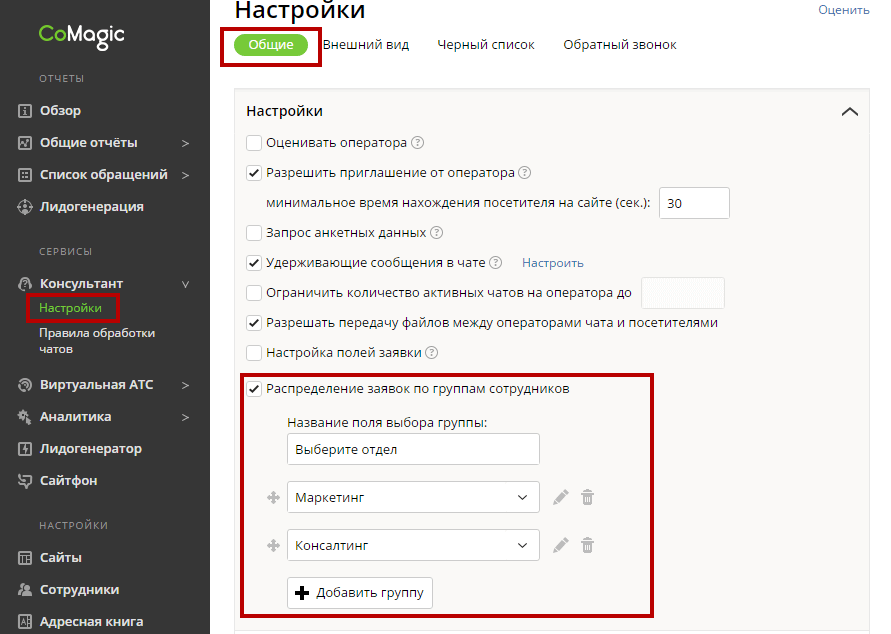Click the Добавить группу button
Screen dimensions: 891x634
[360, 593]
